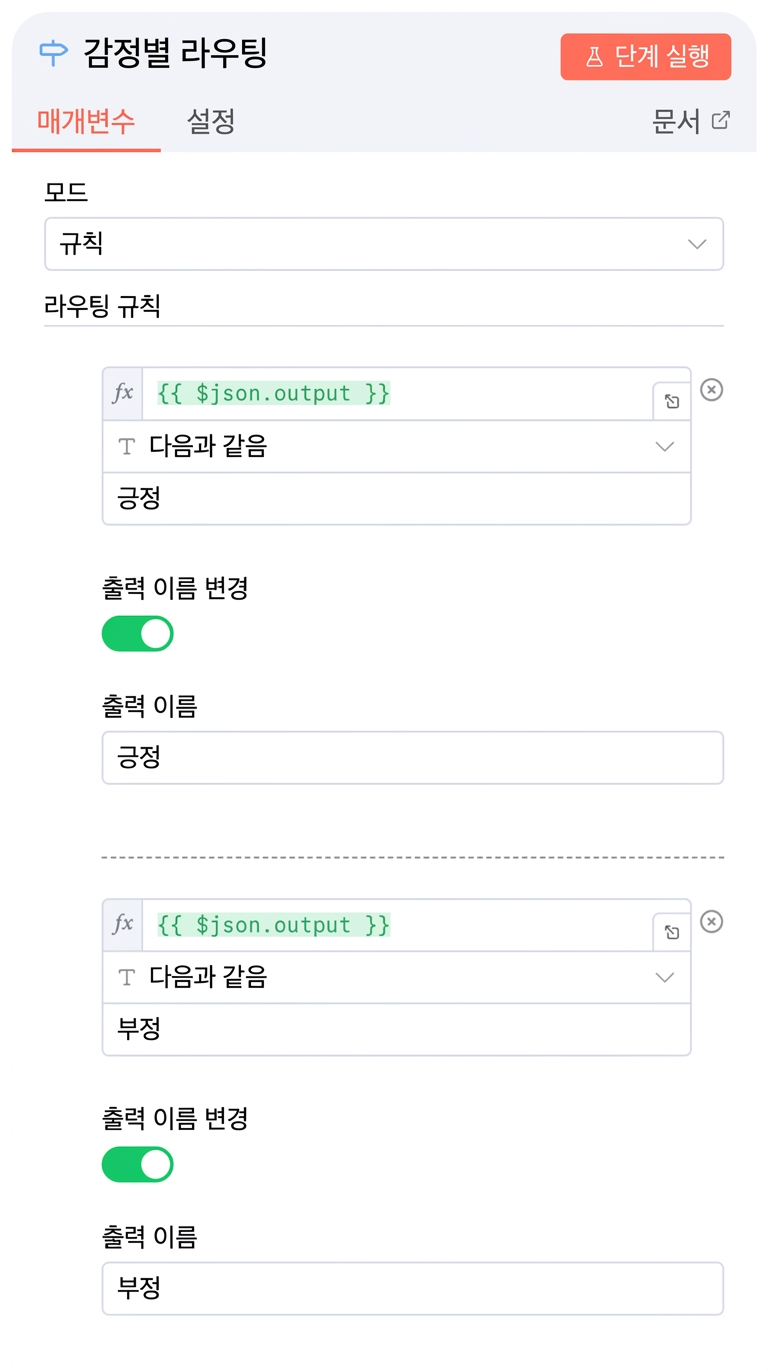Open expression editor for 긍정 rule
768x1371 pixels.
click(672, 401)
